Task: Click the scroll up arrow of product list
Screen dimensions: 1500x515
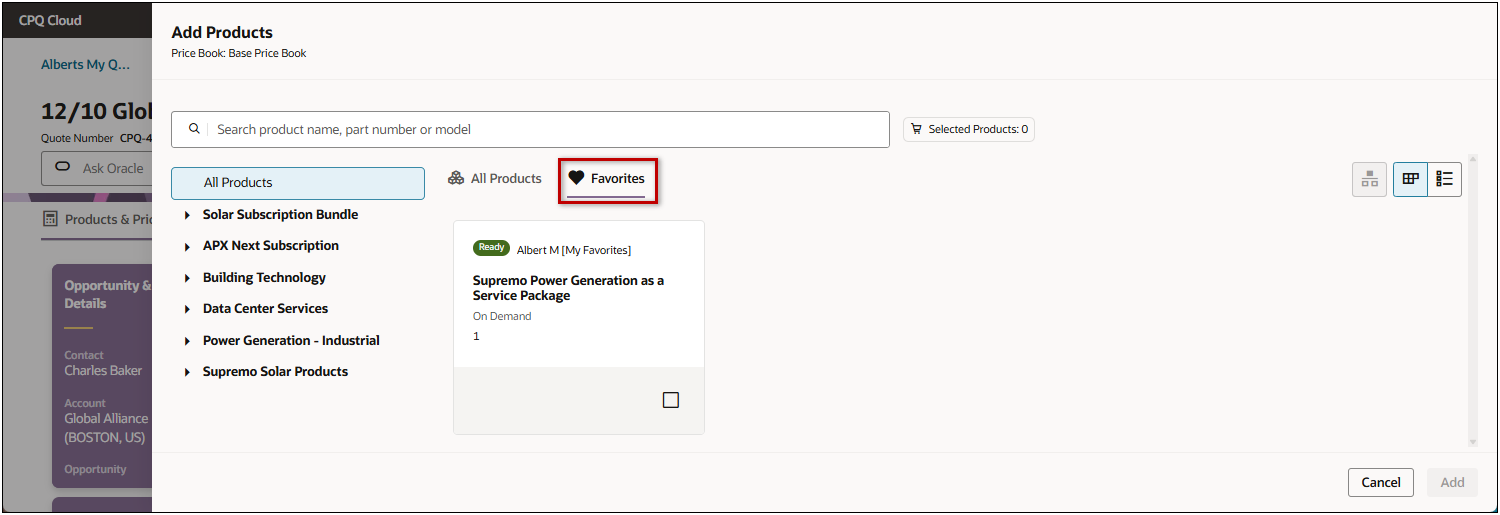Action: pyautogui.click(x=1472, y=160)
